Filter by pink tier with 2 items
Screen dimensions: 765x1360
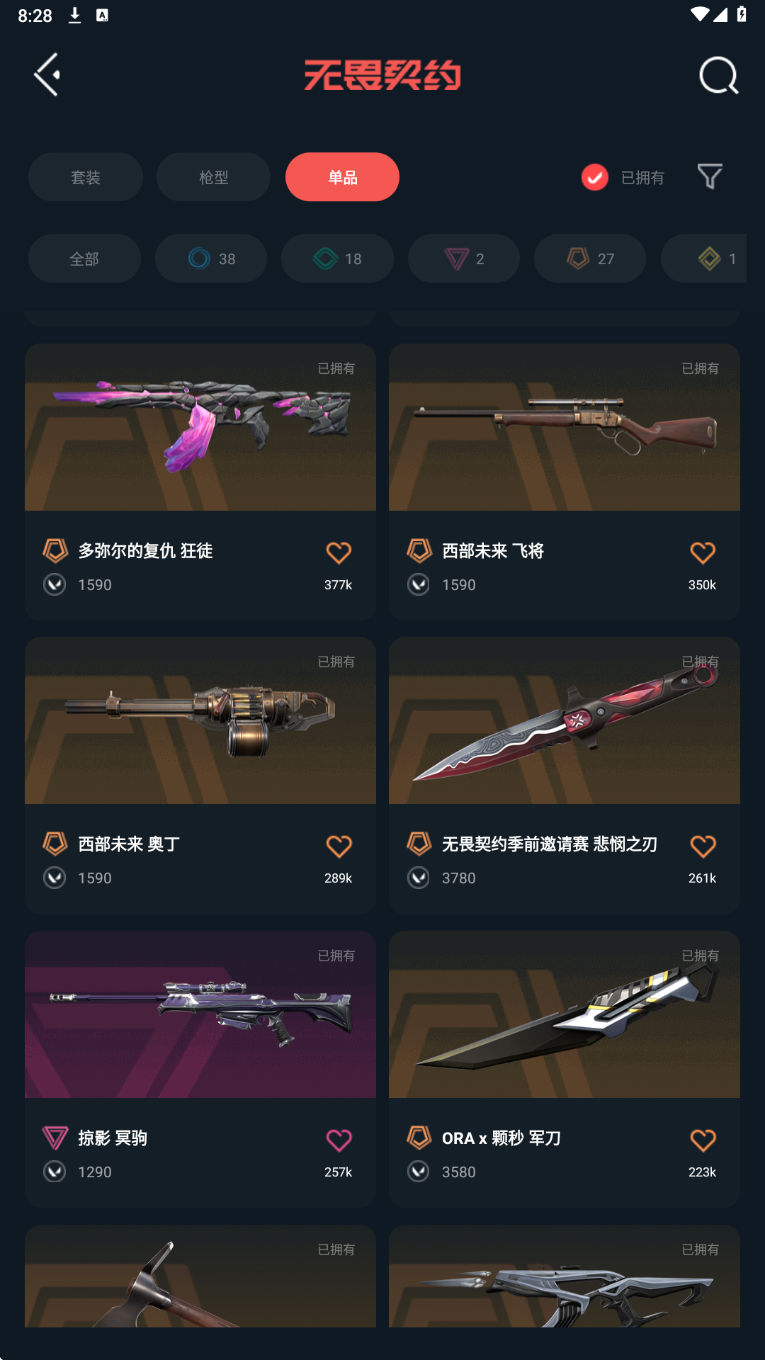coord(464,259)
